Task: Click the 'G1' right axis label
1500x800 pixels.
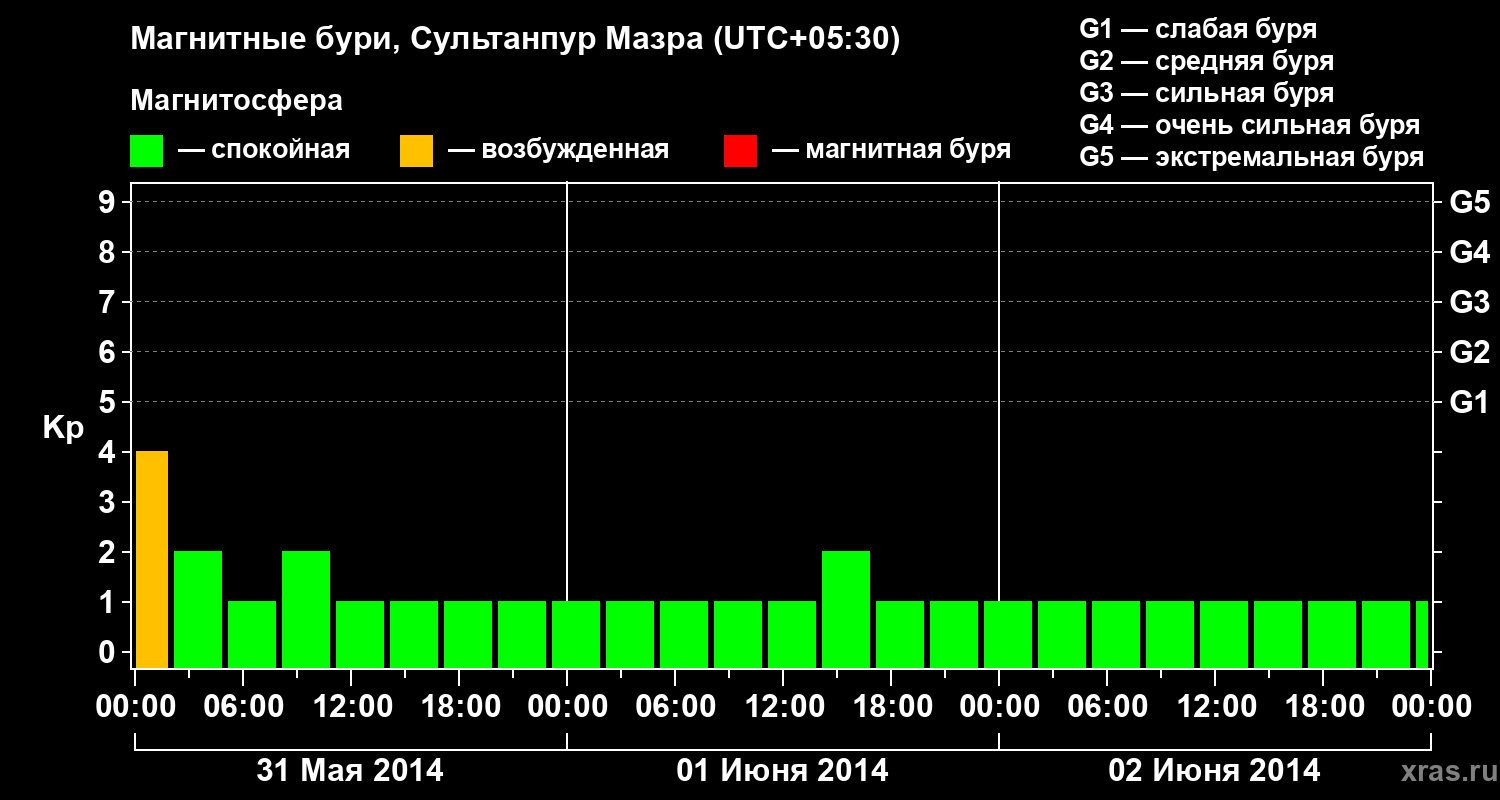Action: (1470, 402)
